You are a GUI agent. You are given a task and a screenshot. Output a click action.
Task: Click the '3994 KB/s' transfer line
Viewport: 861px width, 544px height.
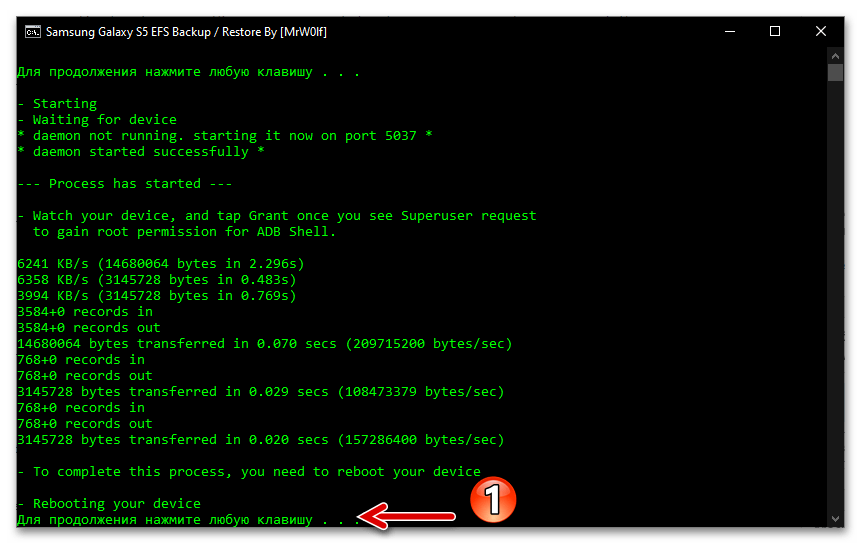(x=157, y=295)
